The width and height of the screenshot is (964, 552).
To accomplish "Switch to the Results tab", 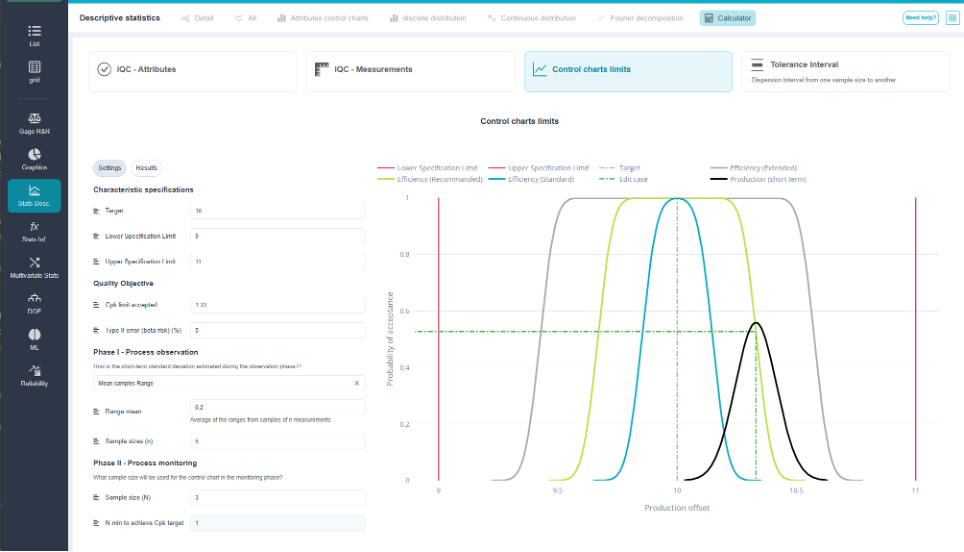I will [x=146, y=168].
